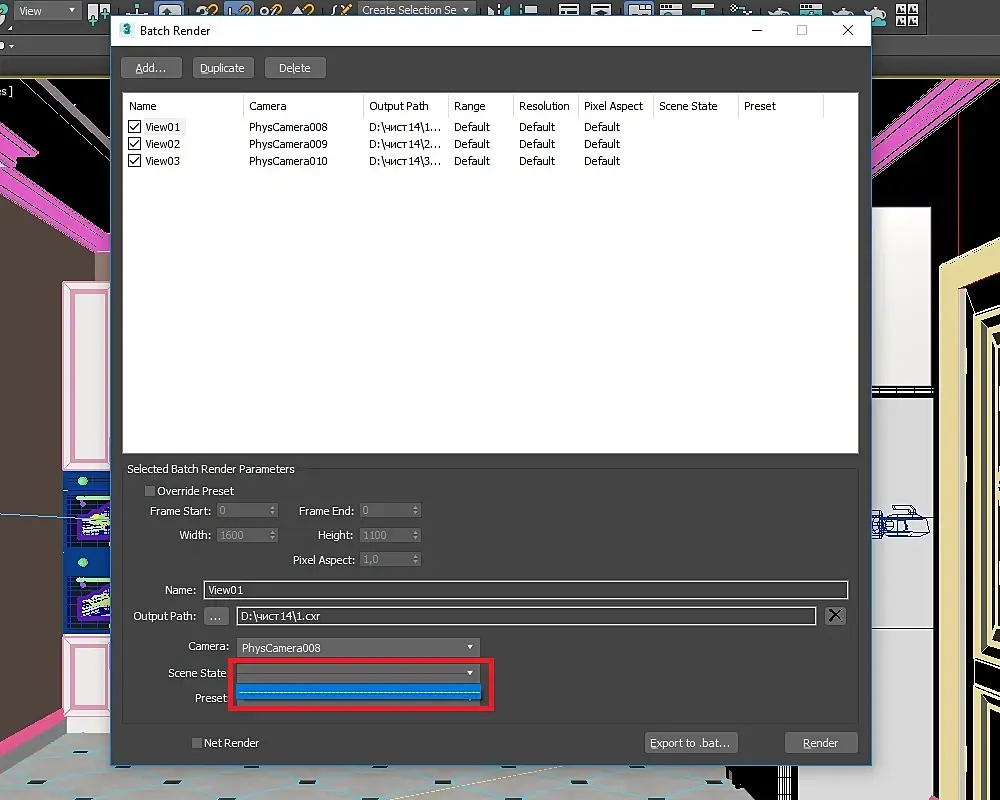Open the Material Editor node icon
Screen dimensions: 1000x800
click(740, 10)
